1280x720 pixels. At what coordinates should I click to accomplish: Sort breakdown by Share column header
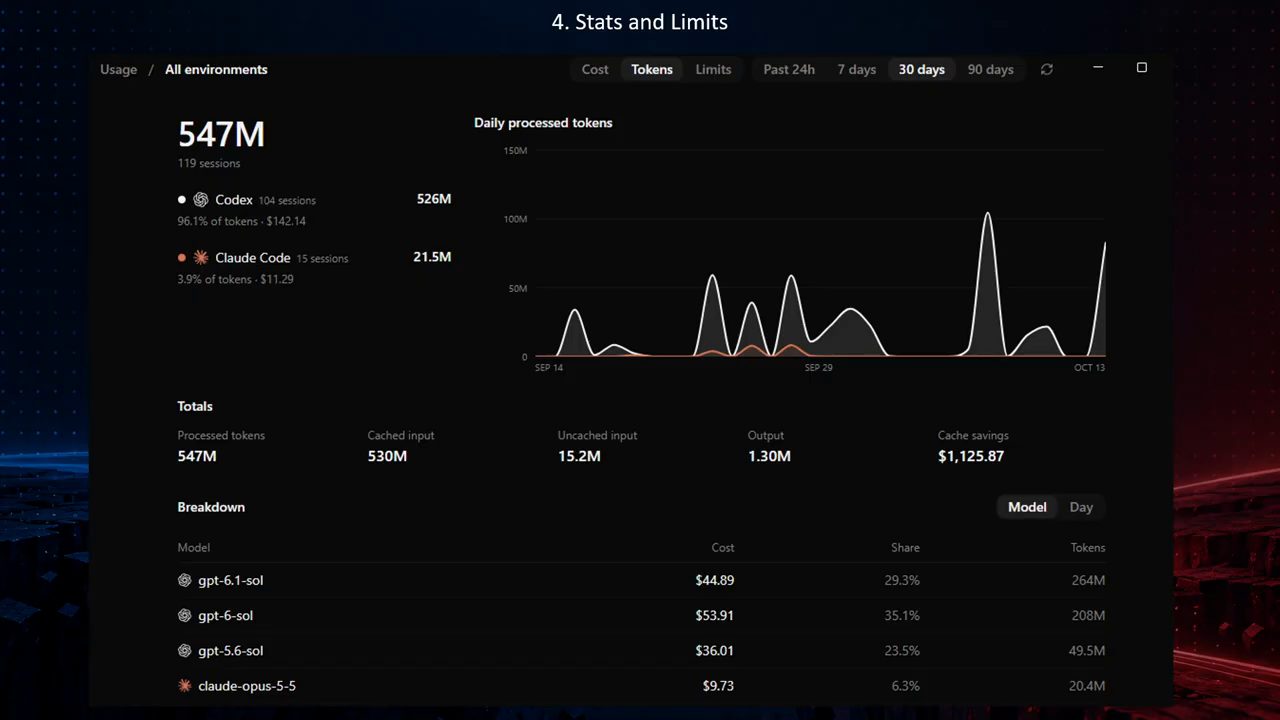tap(905, 547)
